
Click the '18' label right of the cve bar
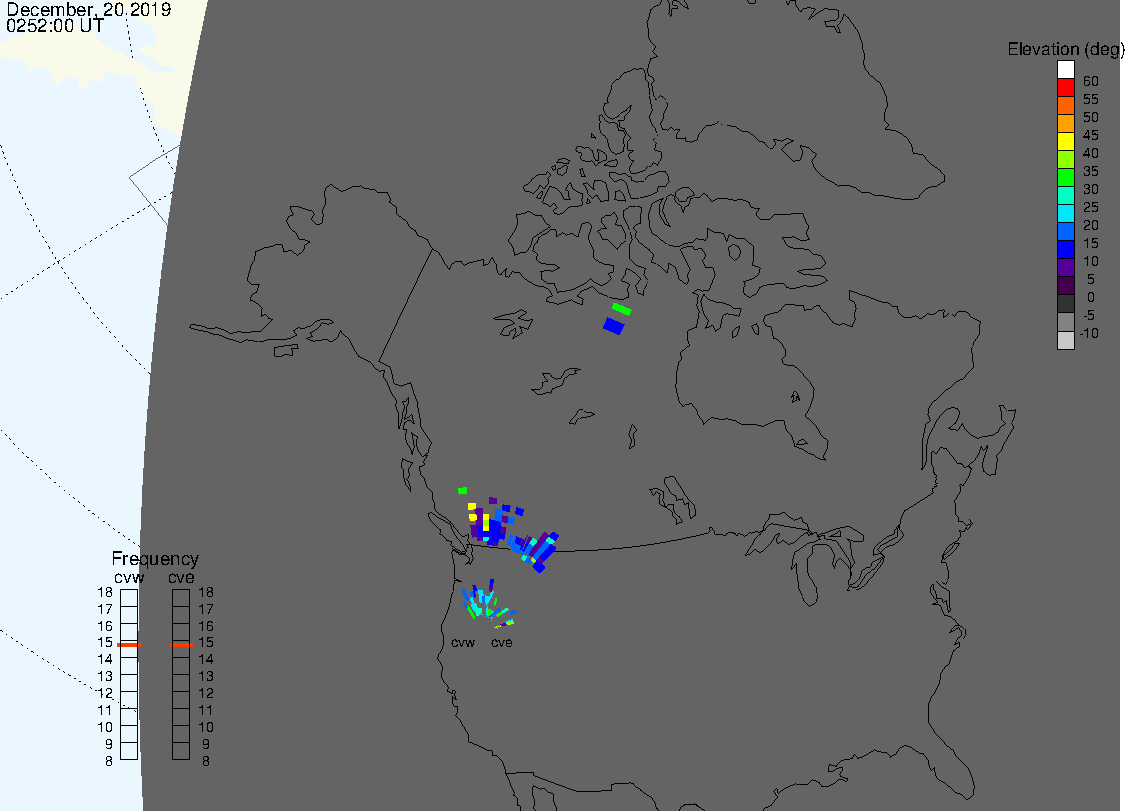(206, 593)
